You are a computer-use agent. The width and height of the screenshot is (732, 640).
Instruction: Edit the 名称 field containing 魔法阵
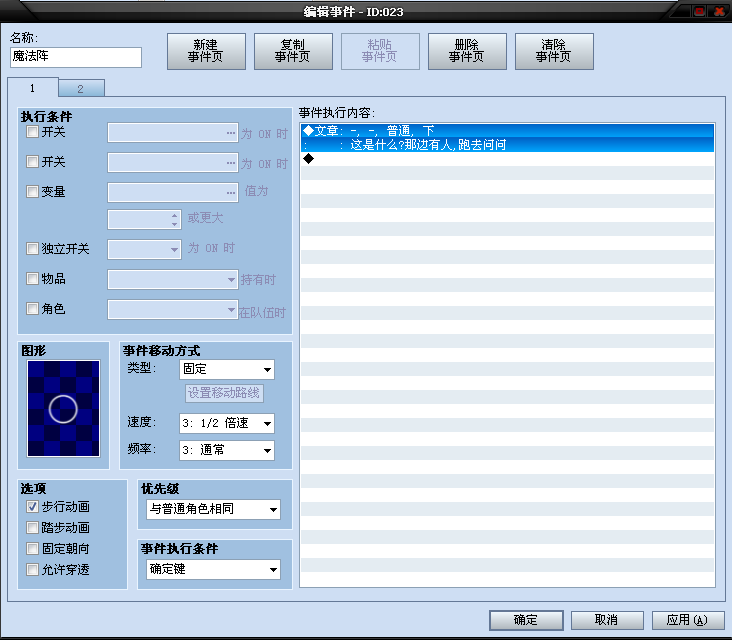76,57
